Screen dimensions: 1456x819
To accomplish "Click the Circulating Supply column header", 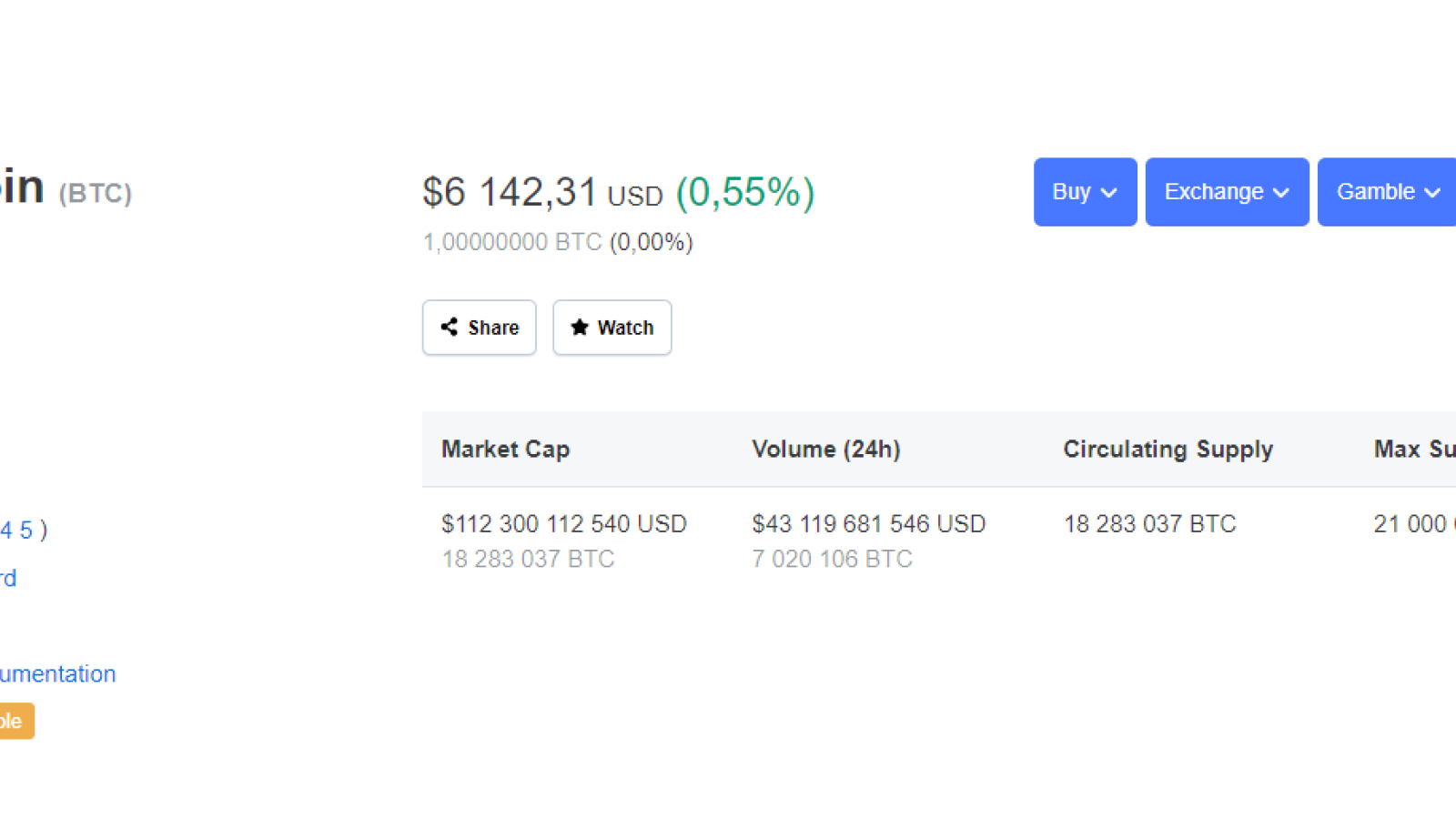I will point(1168,450).
